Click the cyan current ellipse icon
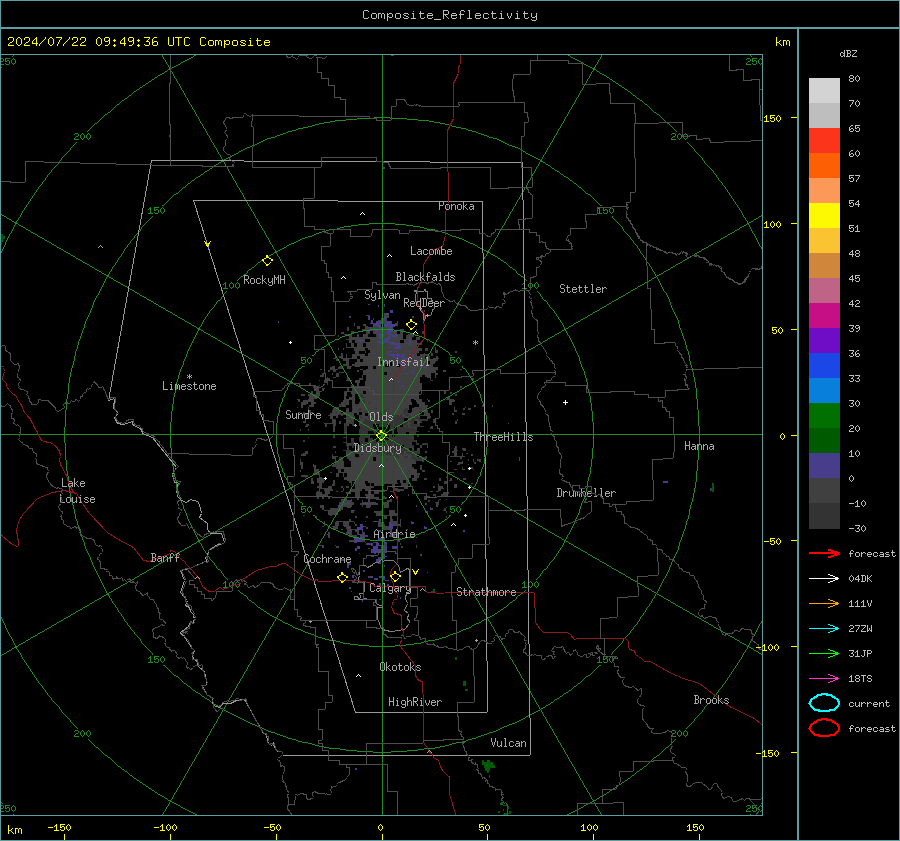 824,703
